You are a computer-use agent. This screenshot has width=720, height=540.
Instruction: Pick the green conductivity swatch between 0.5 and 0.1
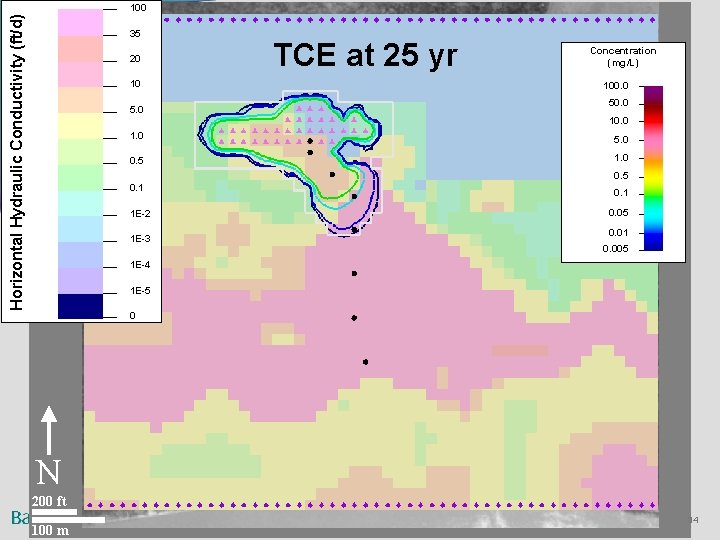click(x=80, y=177)
